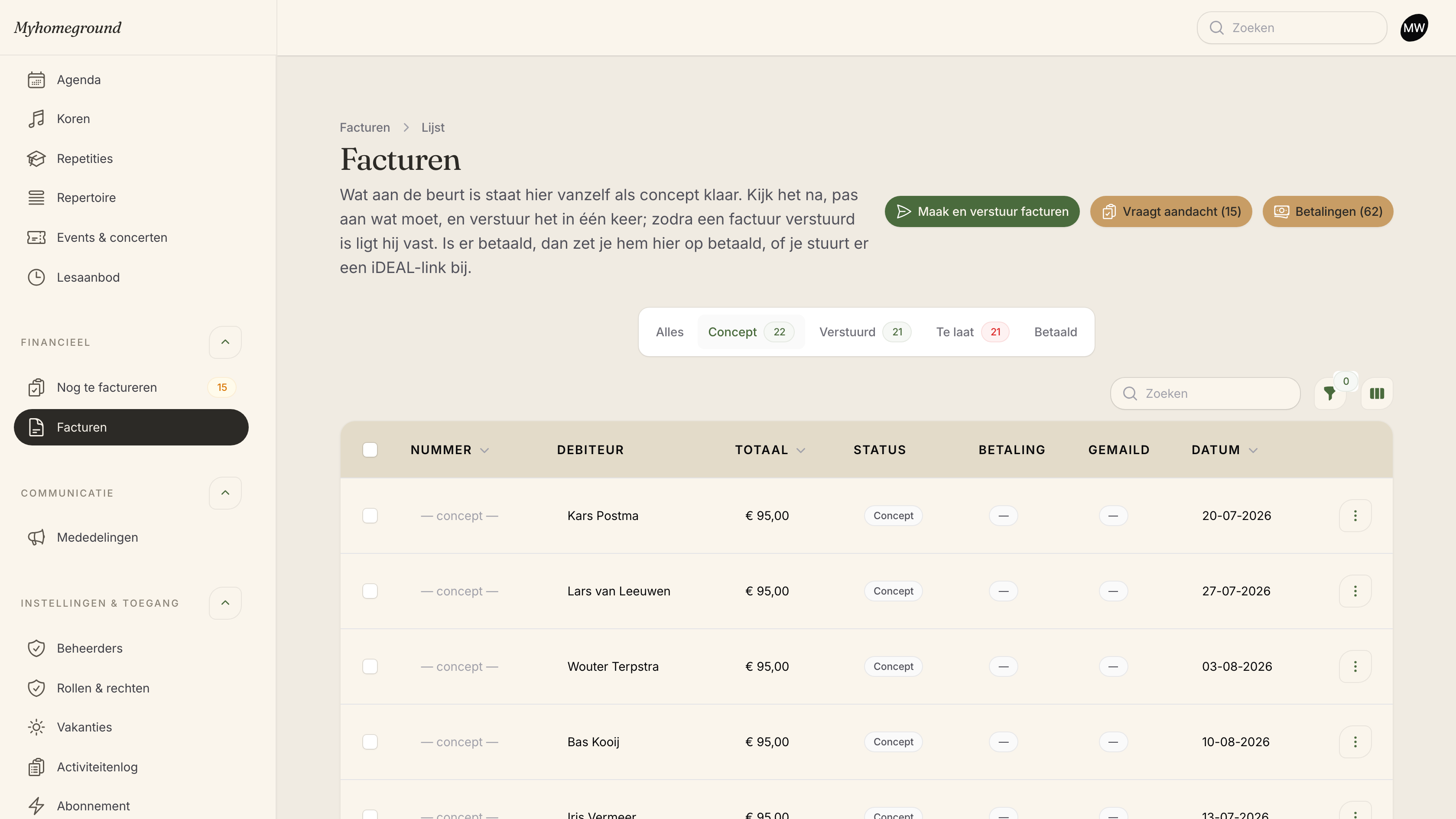
Task: Click Maak en verstuur facturen button
Action: click(982, 211)
